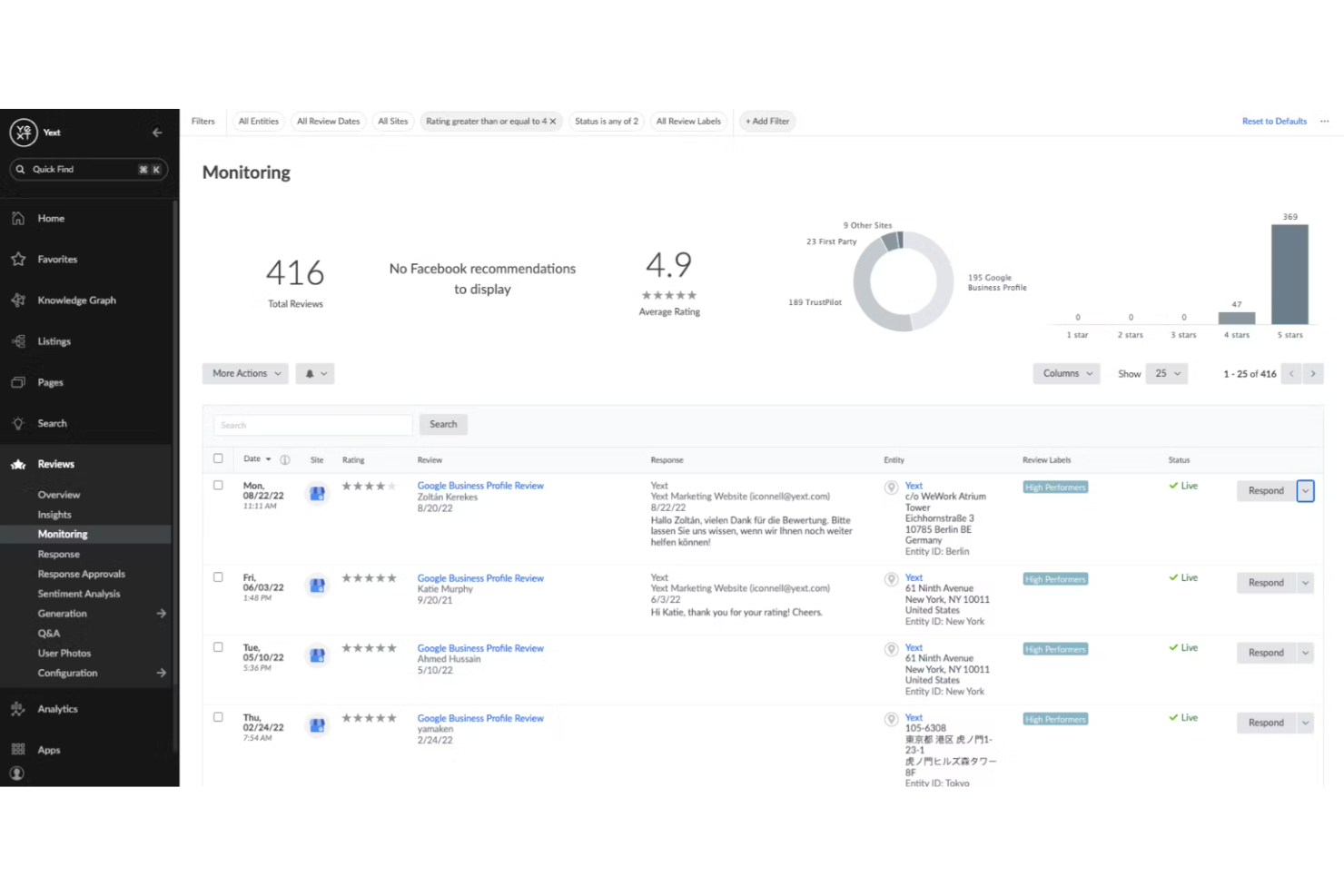
Task: Click the 4 stars bar in chart
Action: point(1237,318)
